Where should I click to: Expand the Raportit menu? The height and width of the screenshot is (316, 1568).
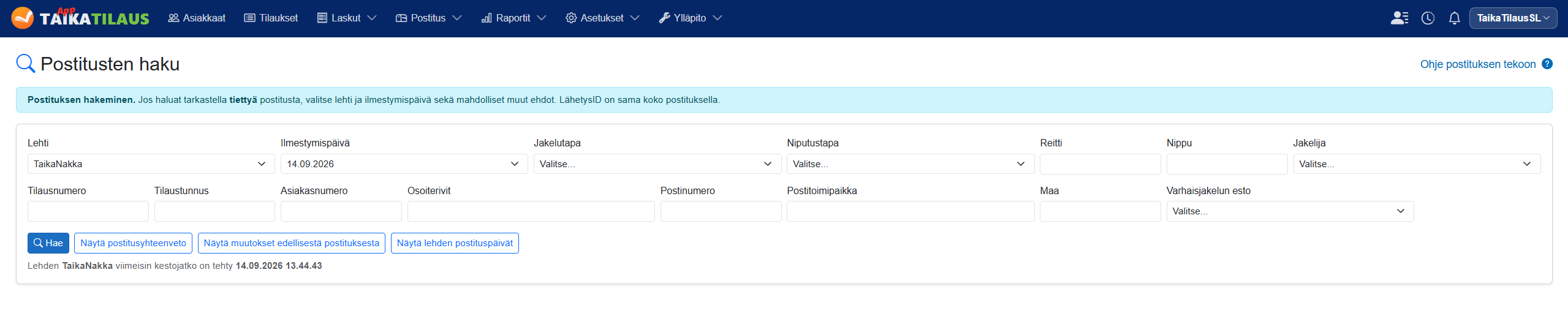click(x=513, y=18)
